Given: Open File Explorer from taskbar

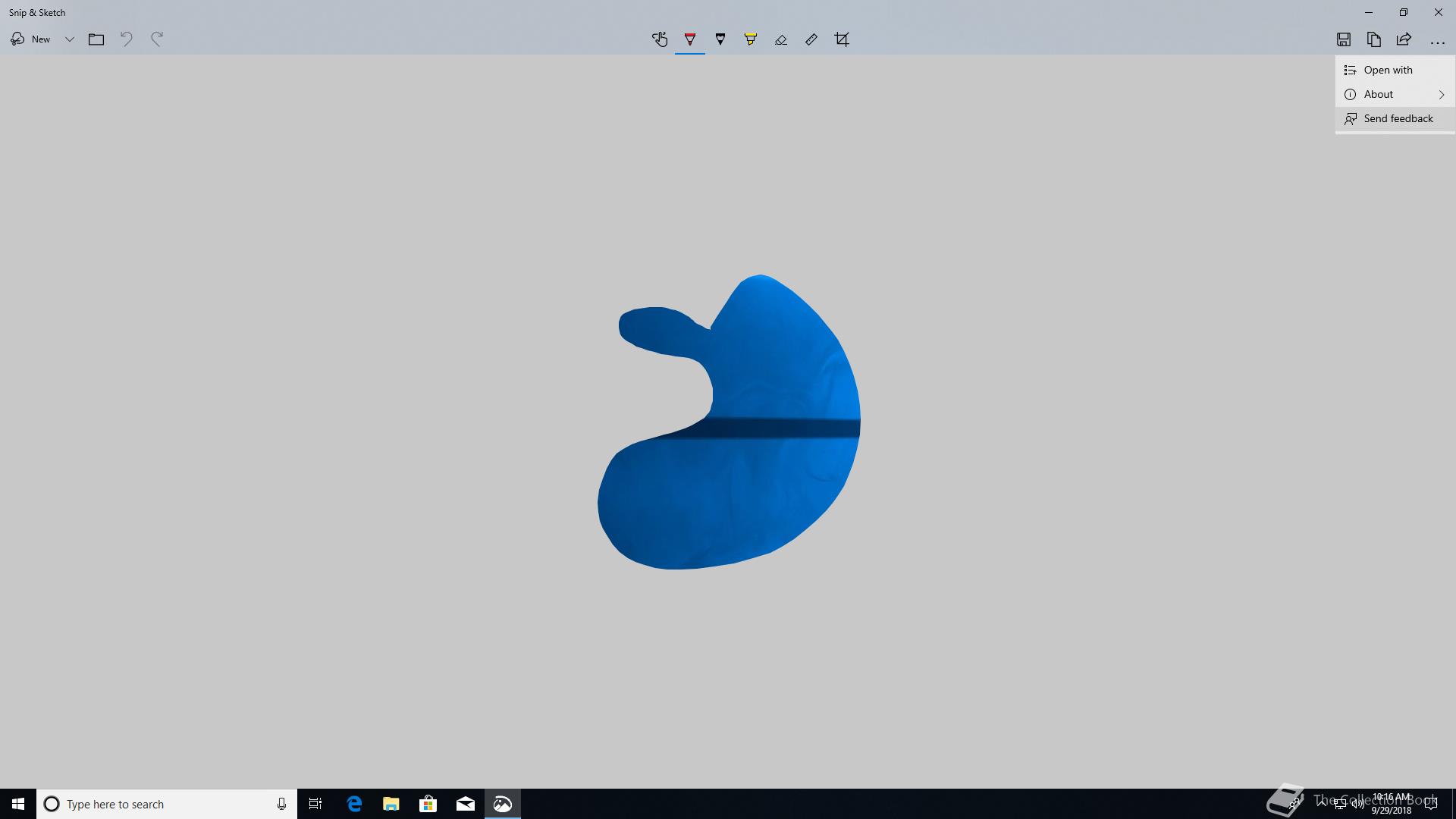Looking at the screenshot, I should click(x=391, y=804).
